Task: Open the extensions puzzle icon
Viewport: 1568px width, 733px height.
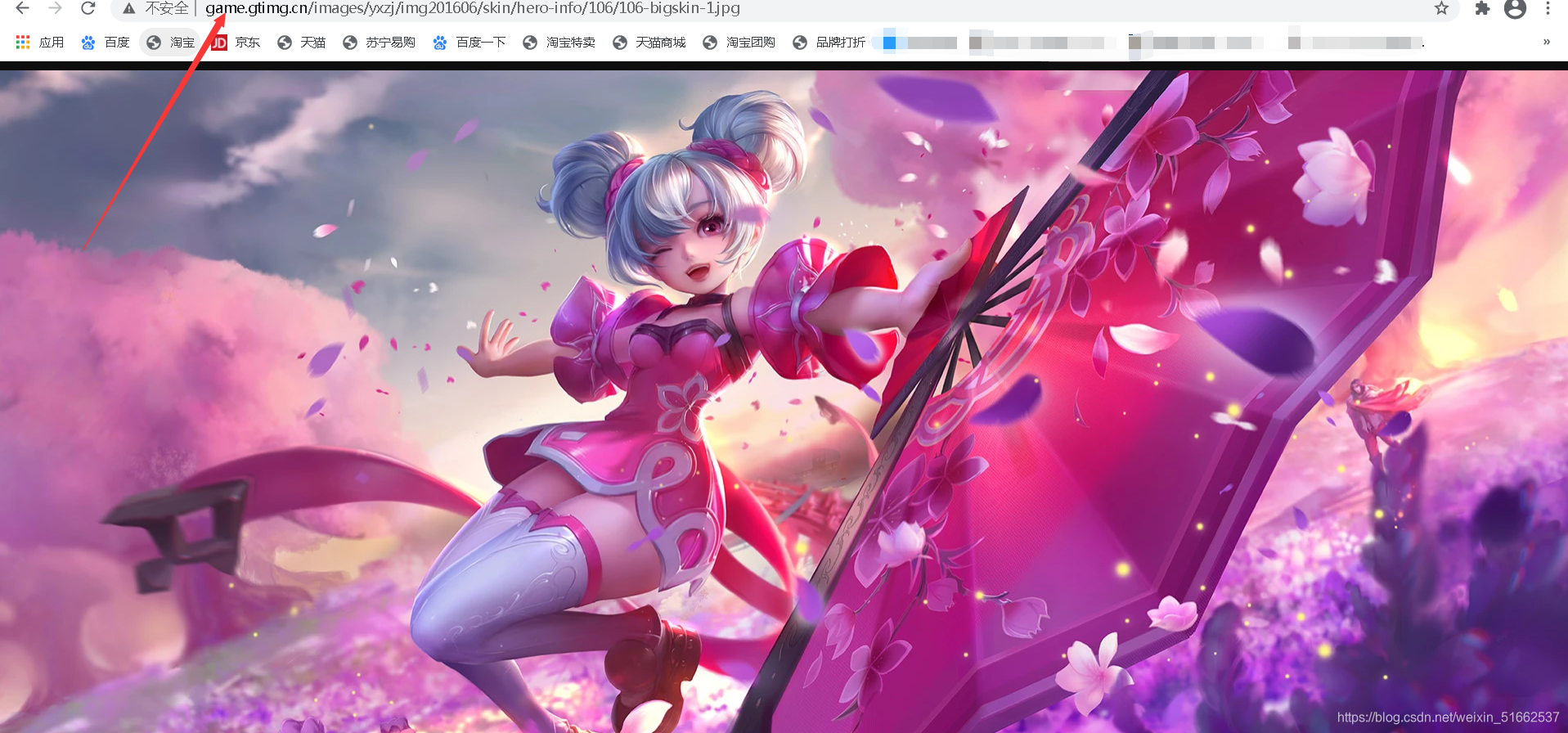Action: point(1482,8)
